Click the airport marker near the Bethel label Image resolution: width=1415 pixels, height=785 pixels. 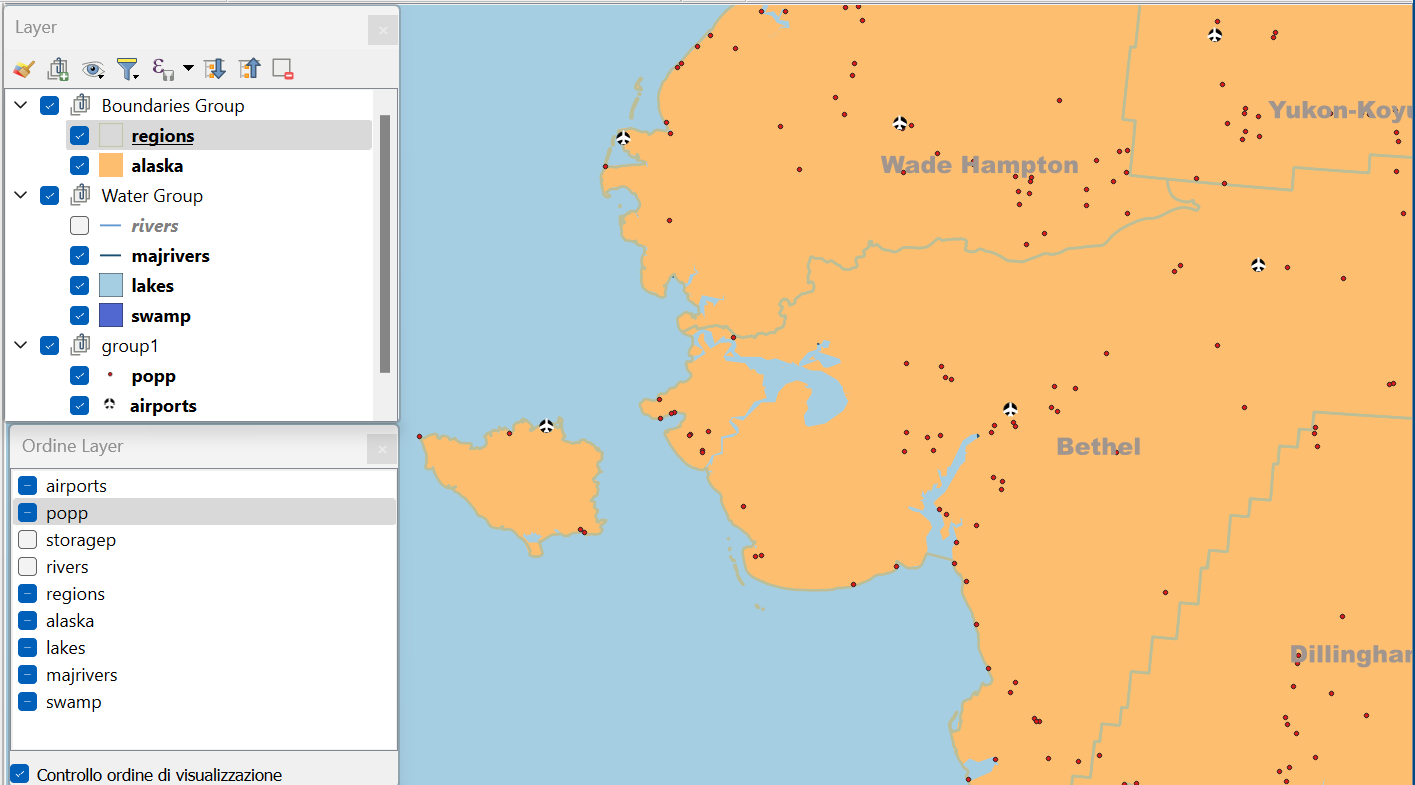click(x=1010, y=409)
